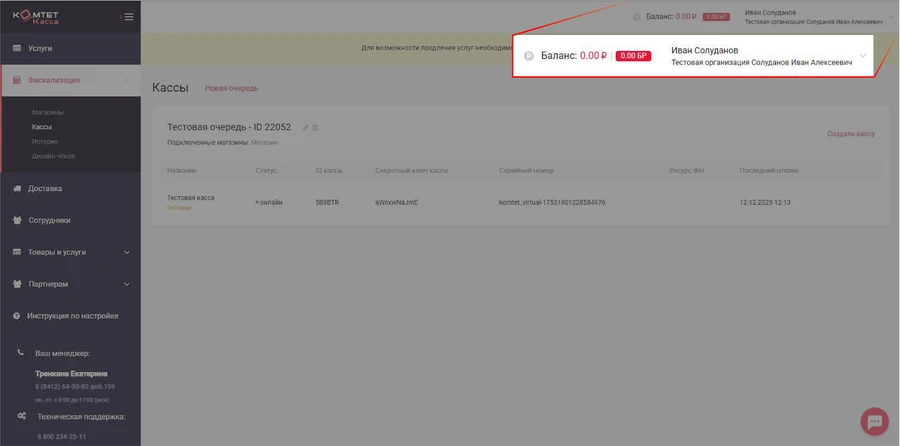Click the question mark icon by Инструкция по настройке
This screenshot has width=900, height=446.
pyautogui.click(x=17, y=316)
